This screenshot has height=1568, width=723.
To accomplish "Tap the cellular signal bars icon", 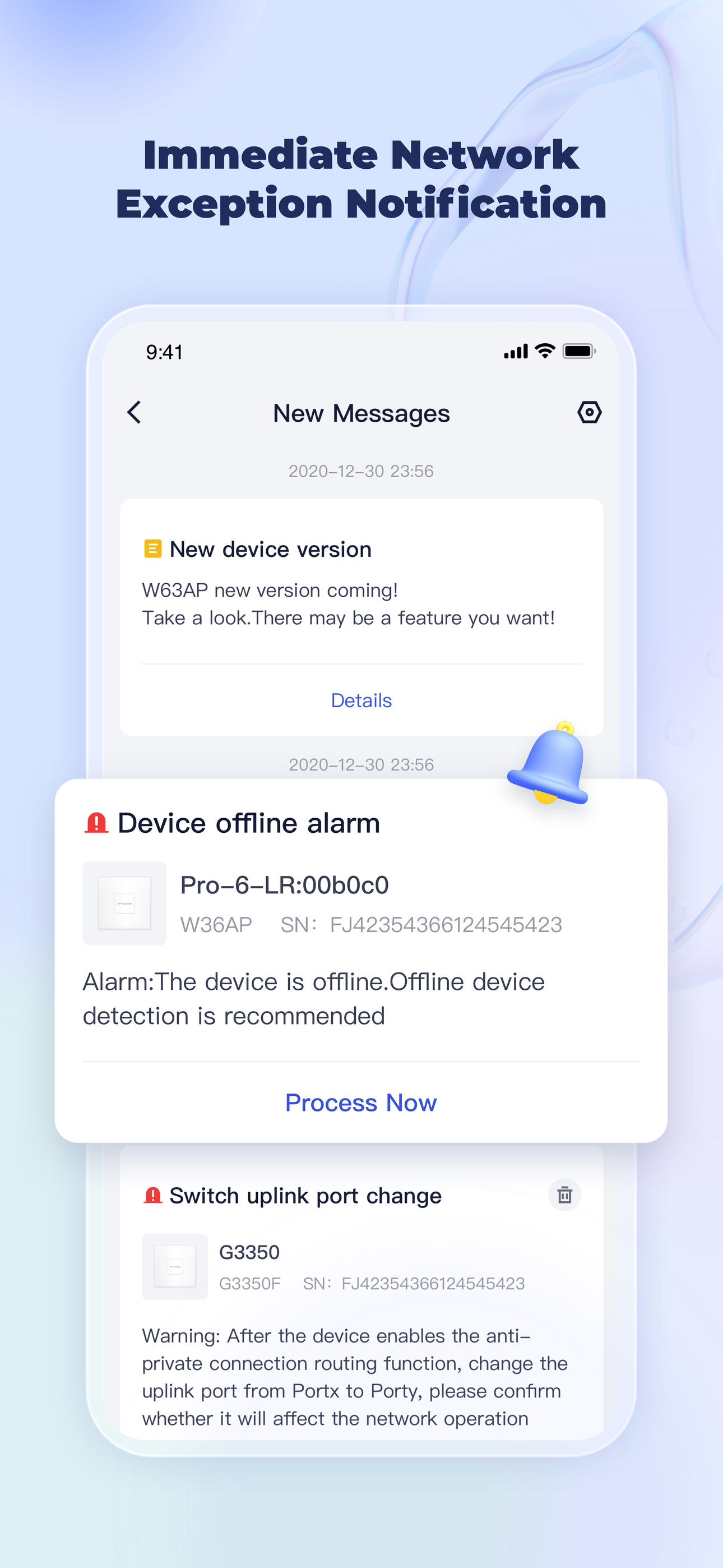I will 516,352.
